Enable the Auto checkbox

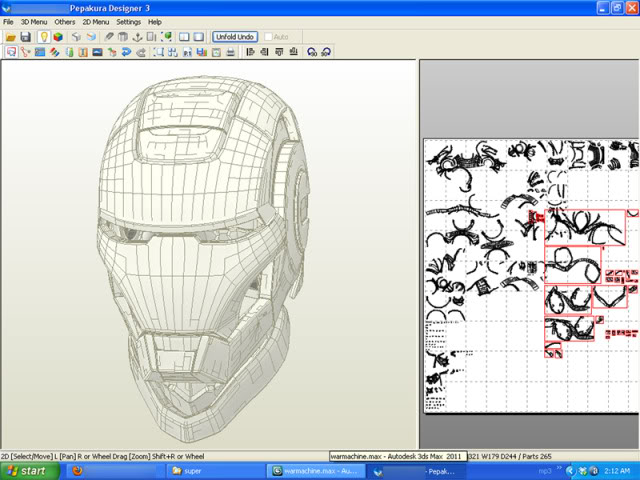click(267, 37)
